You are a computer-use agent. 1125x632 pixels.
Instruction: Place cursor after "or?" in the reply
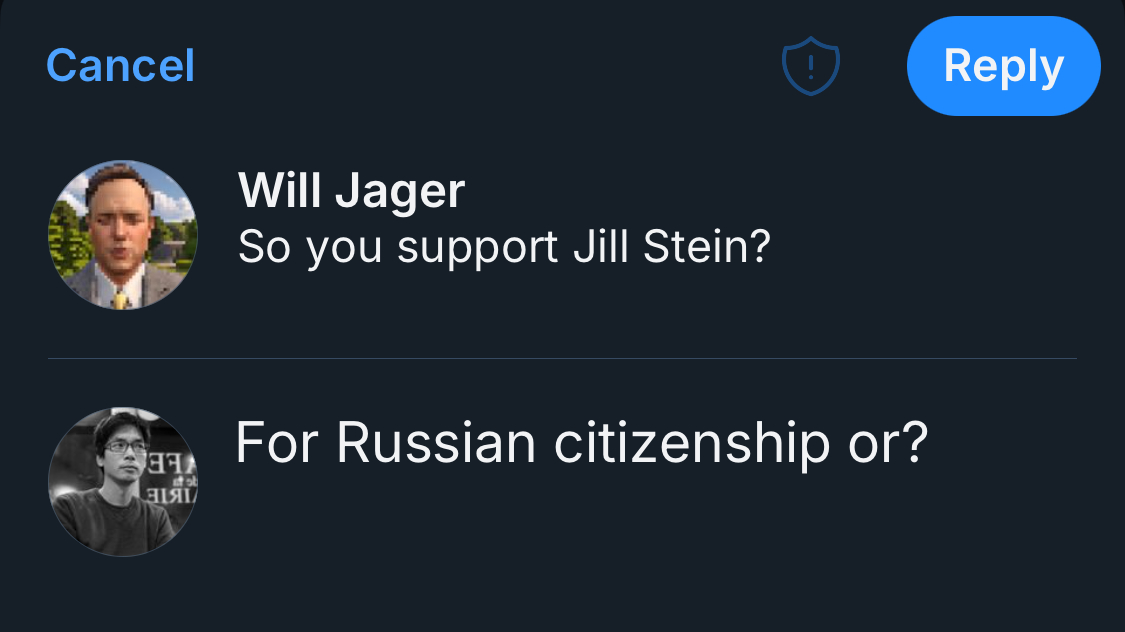[x=930, y=443]
